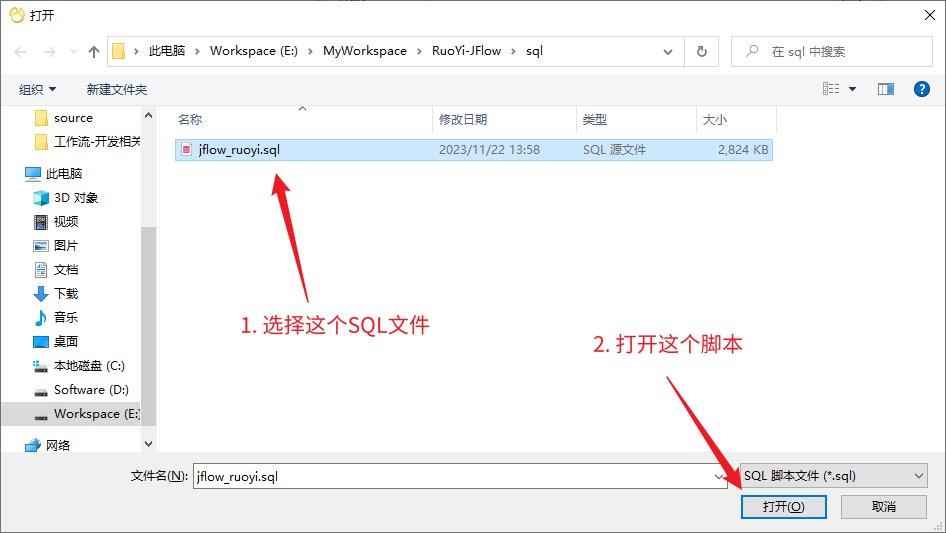946x533 pixels.
Task: Open 本地磁盘 (C:) drive
Action: tap(88, 366)
